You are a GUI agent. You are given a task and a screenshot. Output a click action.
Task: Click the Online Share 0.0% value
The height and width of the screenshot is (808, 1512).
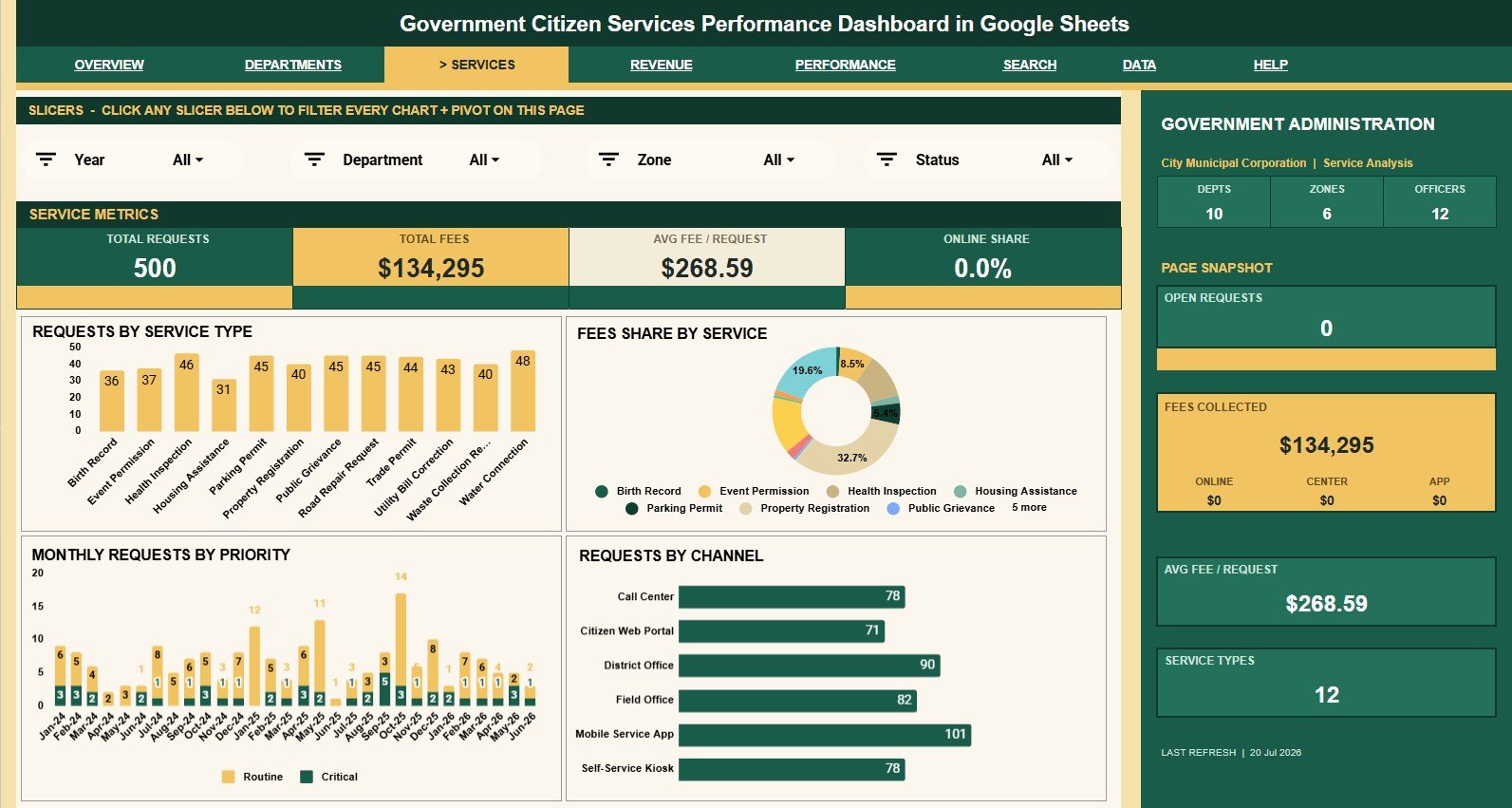[982, 269]
